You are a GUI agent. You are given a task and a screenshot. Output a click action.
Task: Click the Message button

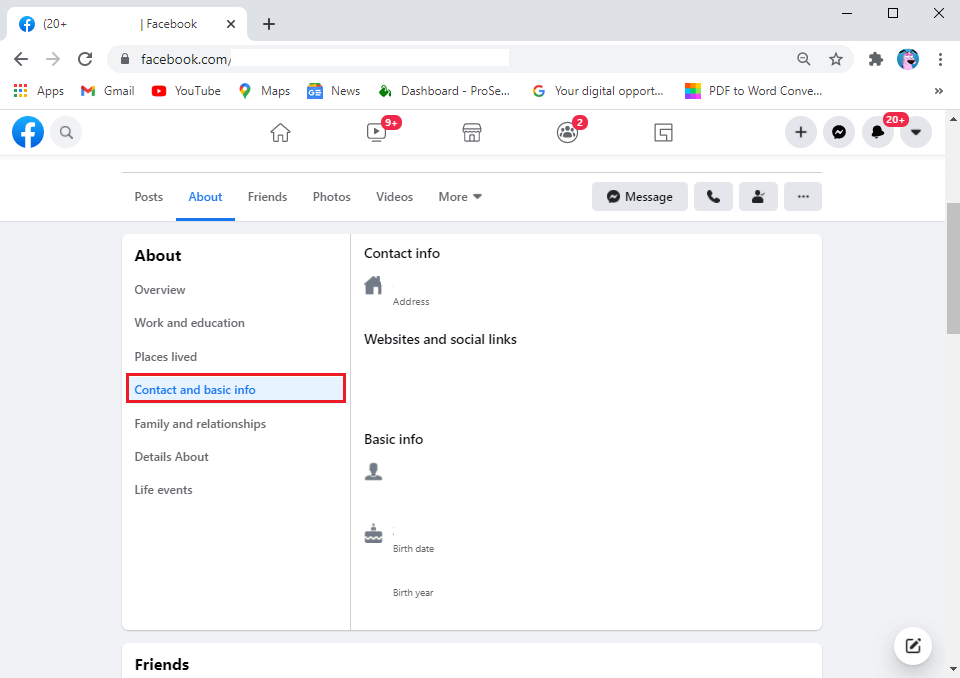click(x=639, y=197)
